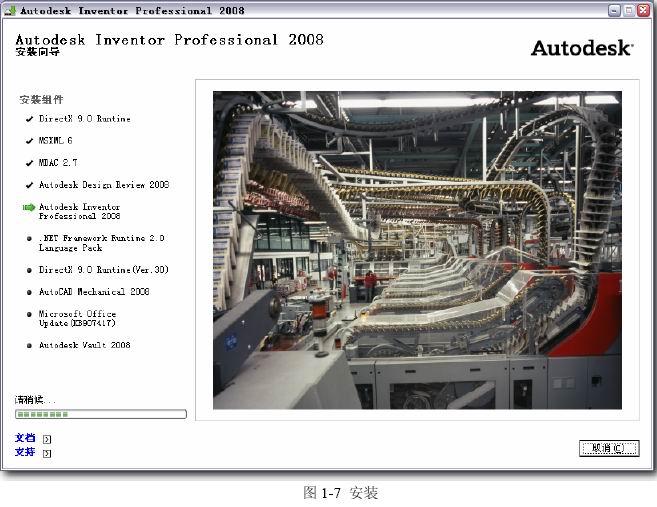The height and width of the screenshot is (507, 657).
Task: Select the Autodesk Vault 2008 text
Action: [x=85, y=345]
